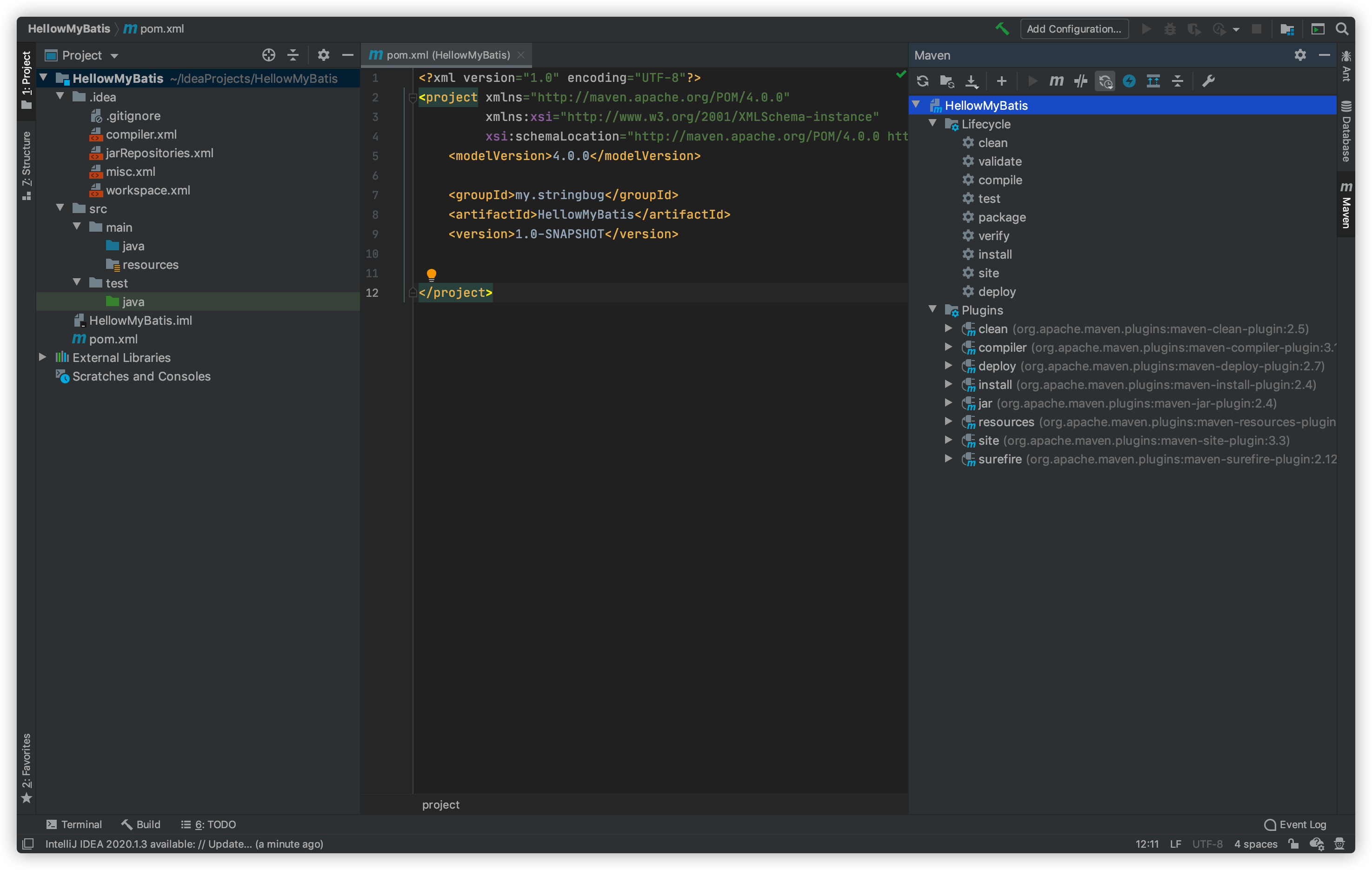The width and height of the screenshot is (1372, 870).
Task: Select the package lifecycle goal
Action: tap(1002, 217)
